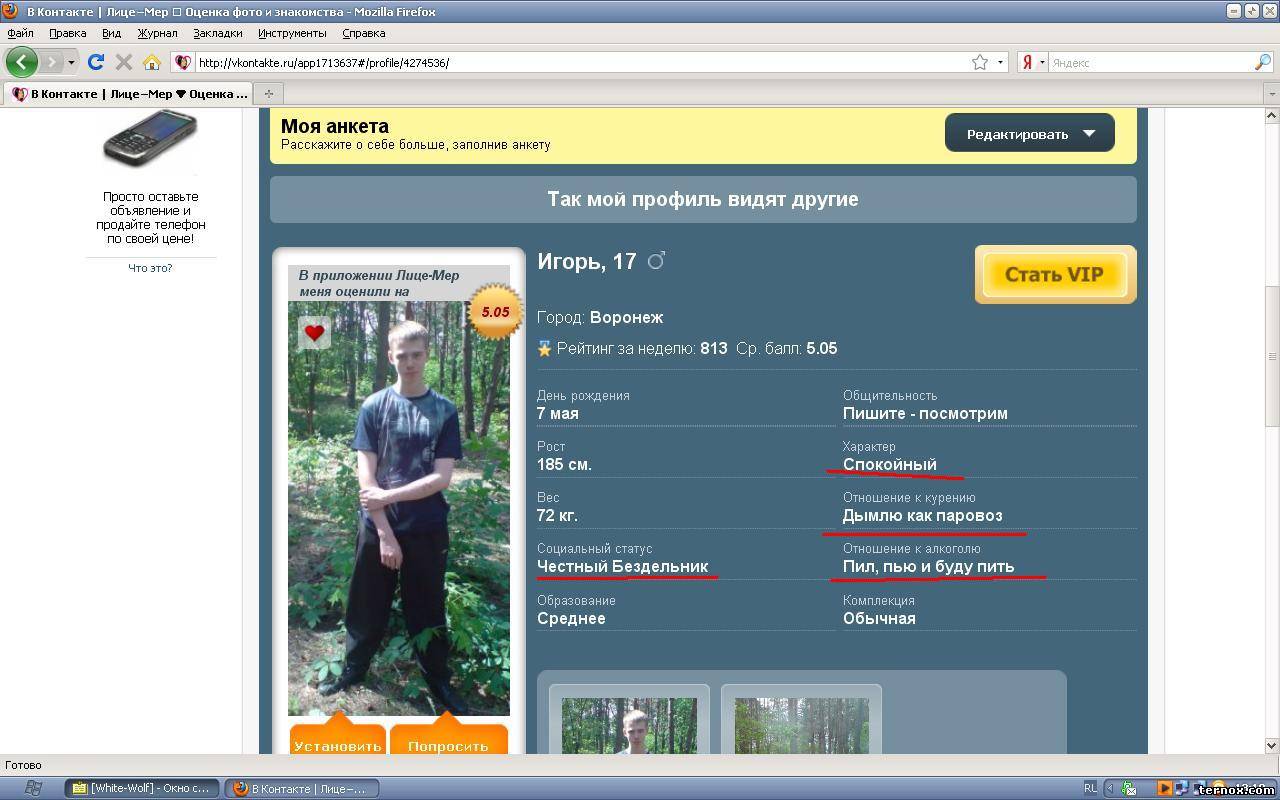Viewport: 1280px width, 800px height.
Task: Click the scrollbar down arrow
Action: [1272, 745]
